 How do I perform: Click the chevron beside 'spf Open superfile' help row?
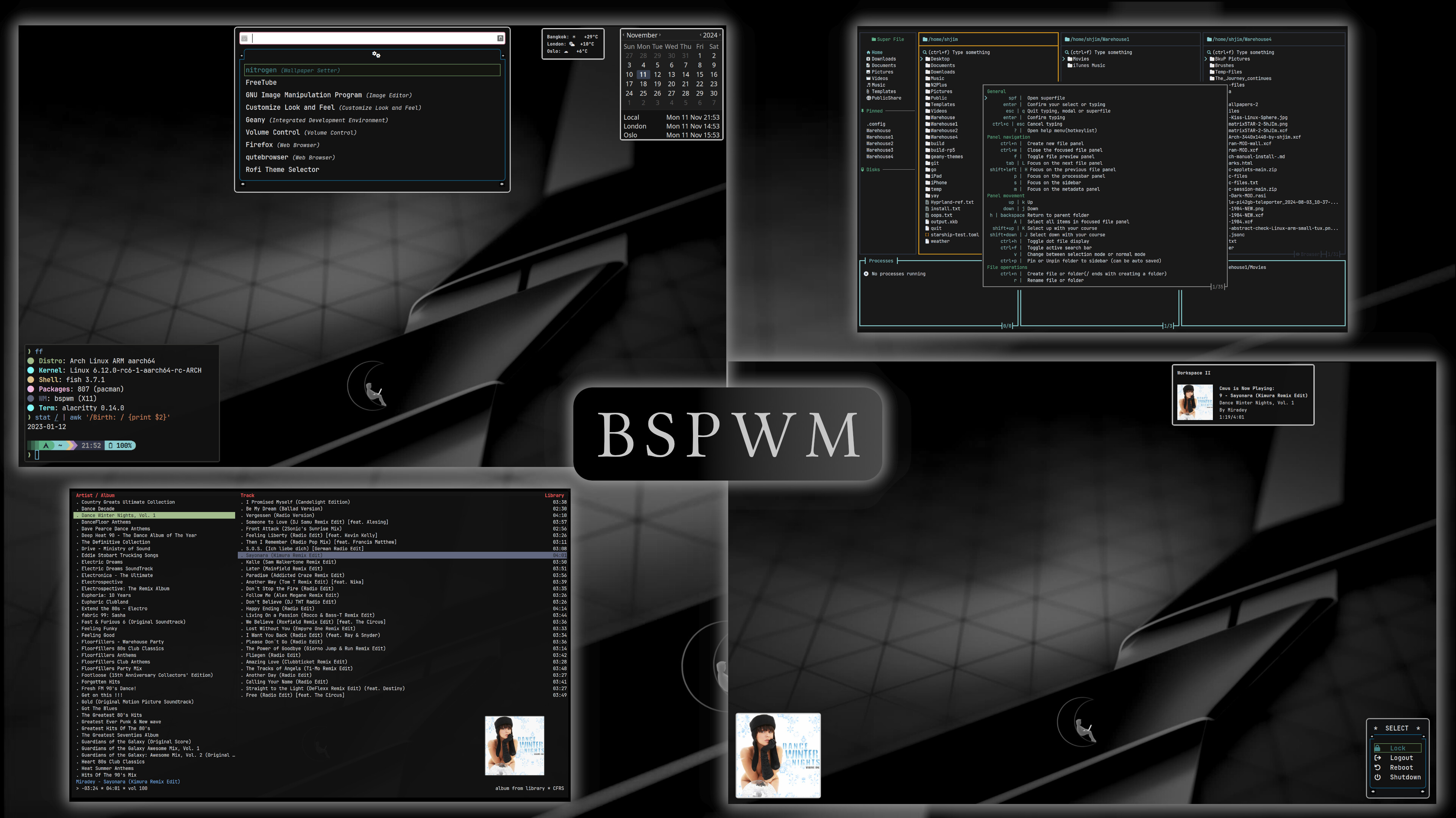tap(986, 98)
